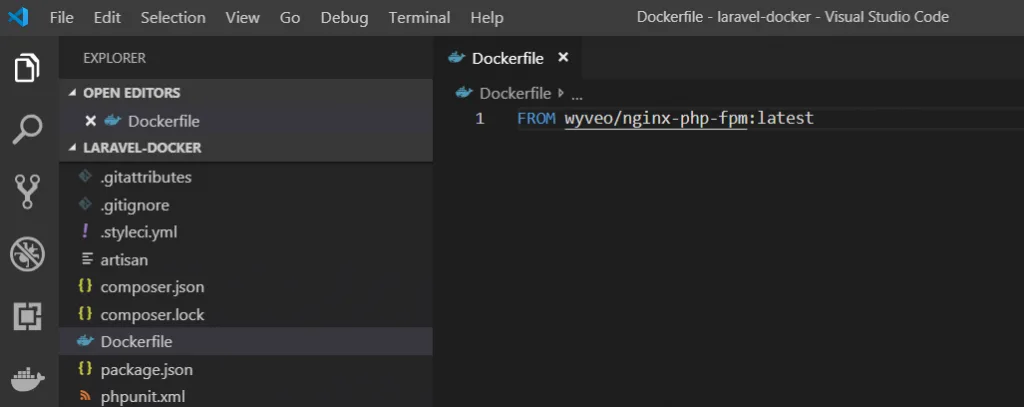Open composer.json file
Viewport: 1024px width, 407px height.
pos(246,287)
